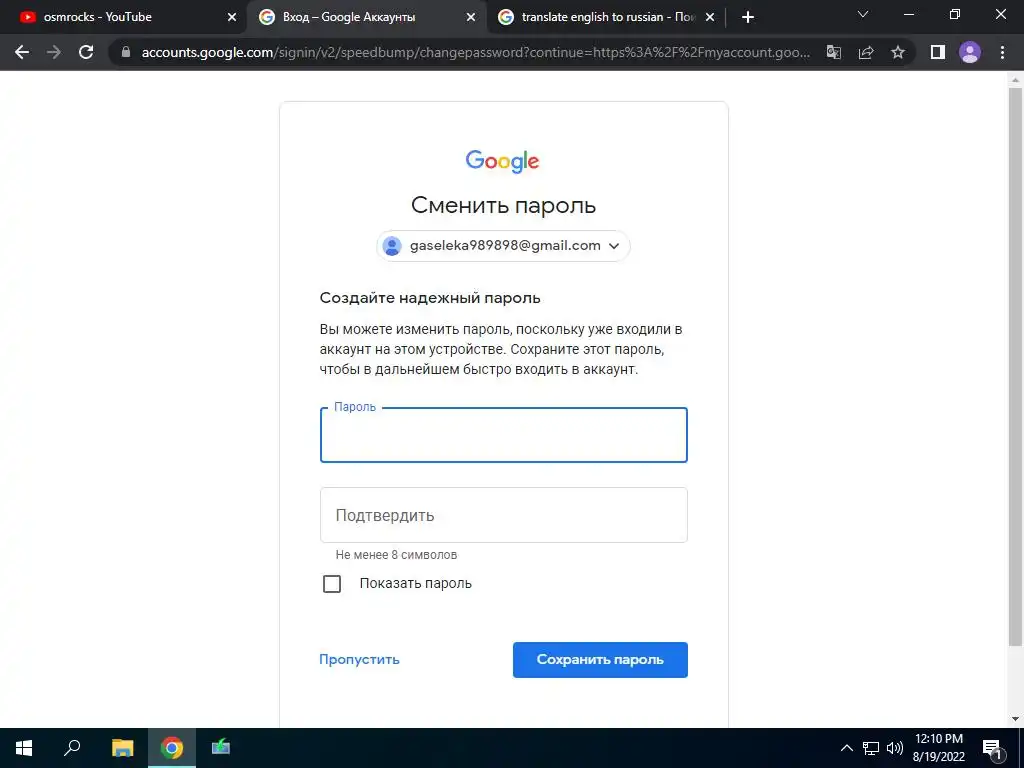
Task: Click the browser back arrow
Action: (22, 52)
